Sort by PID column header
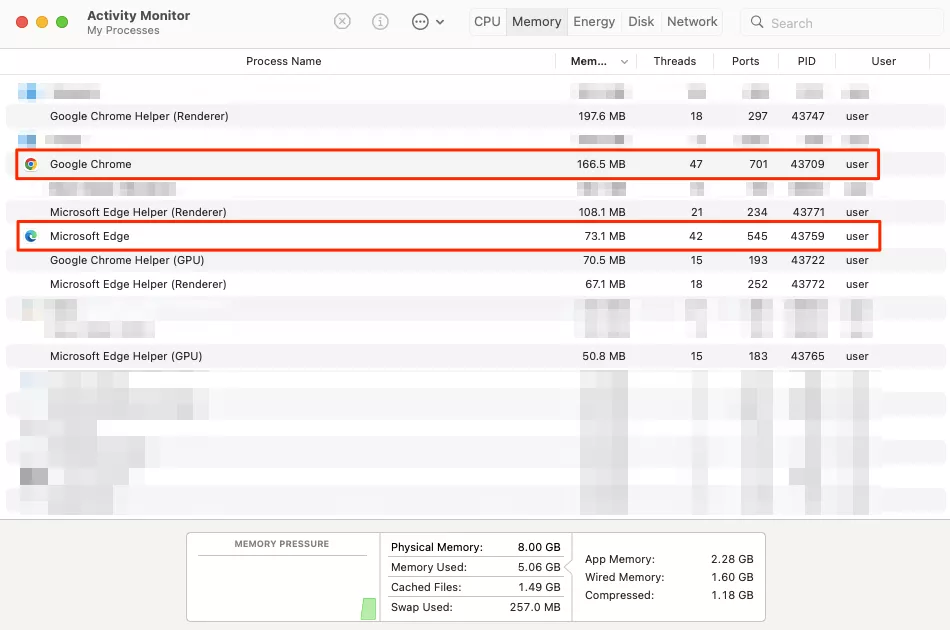This screenshot has height=630, width=950. pyautogui.click(x=806, y=61)
